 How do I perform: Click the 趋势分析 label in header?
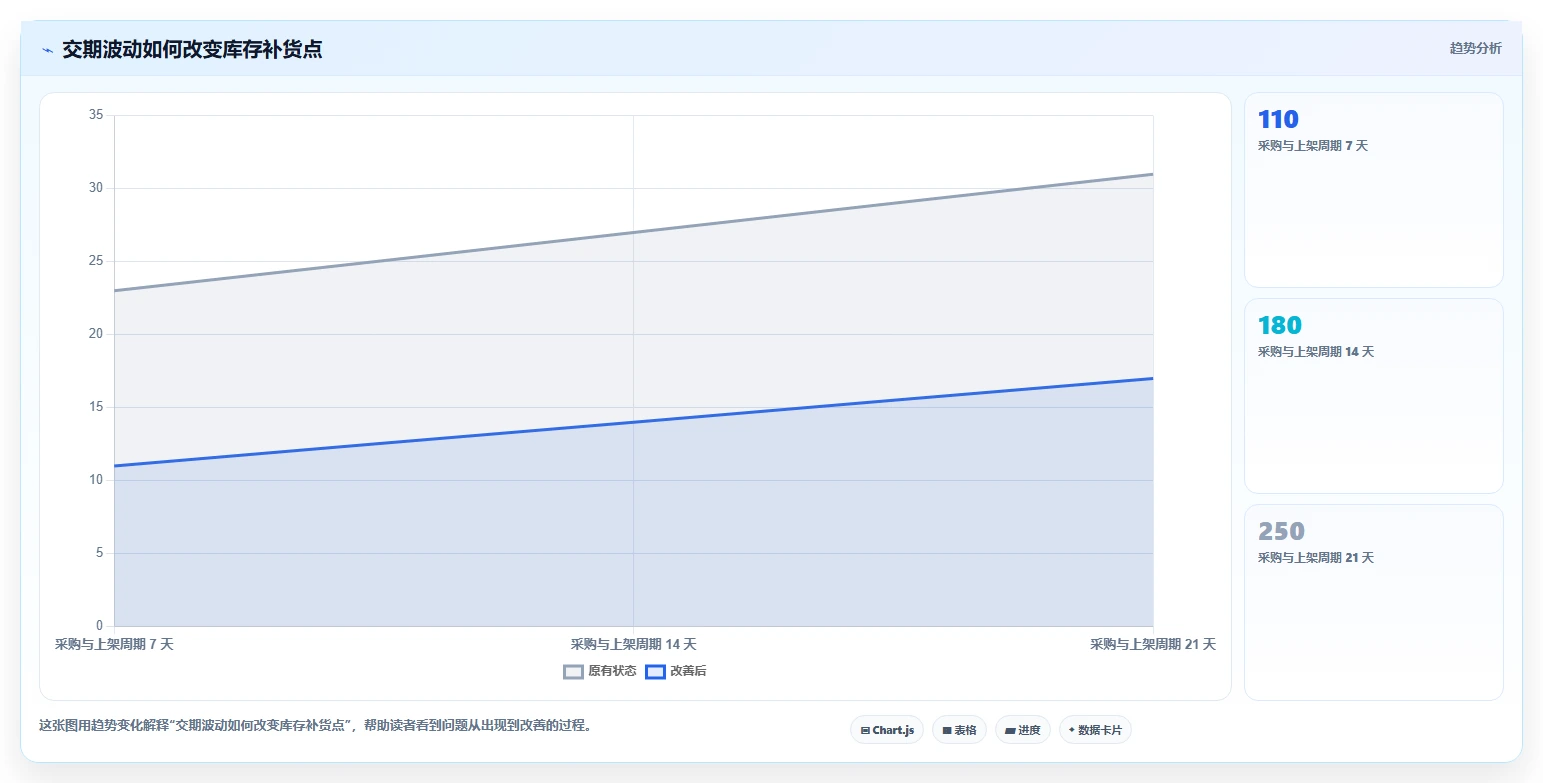click(1475, 48)
